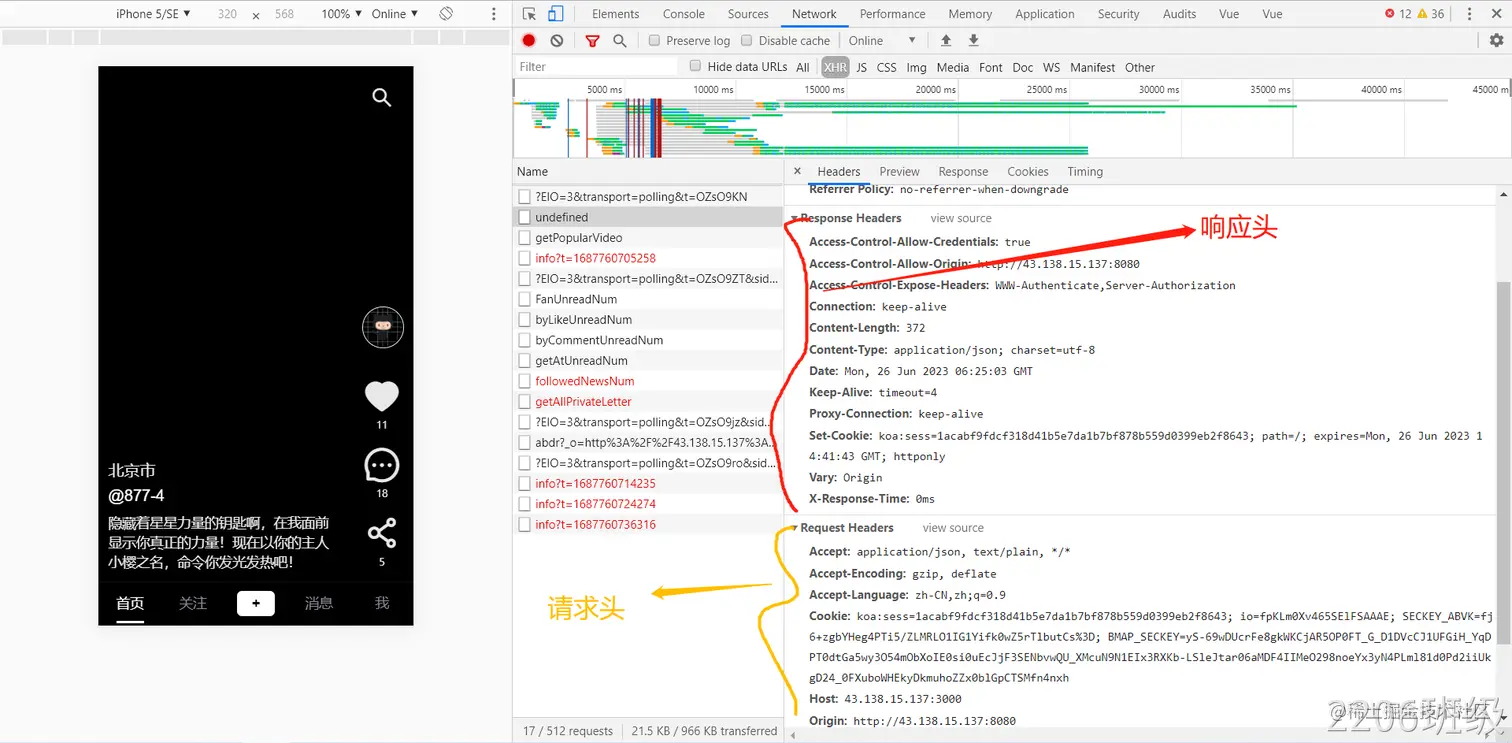Select the JS request type filter

coord(861,67)
